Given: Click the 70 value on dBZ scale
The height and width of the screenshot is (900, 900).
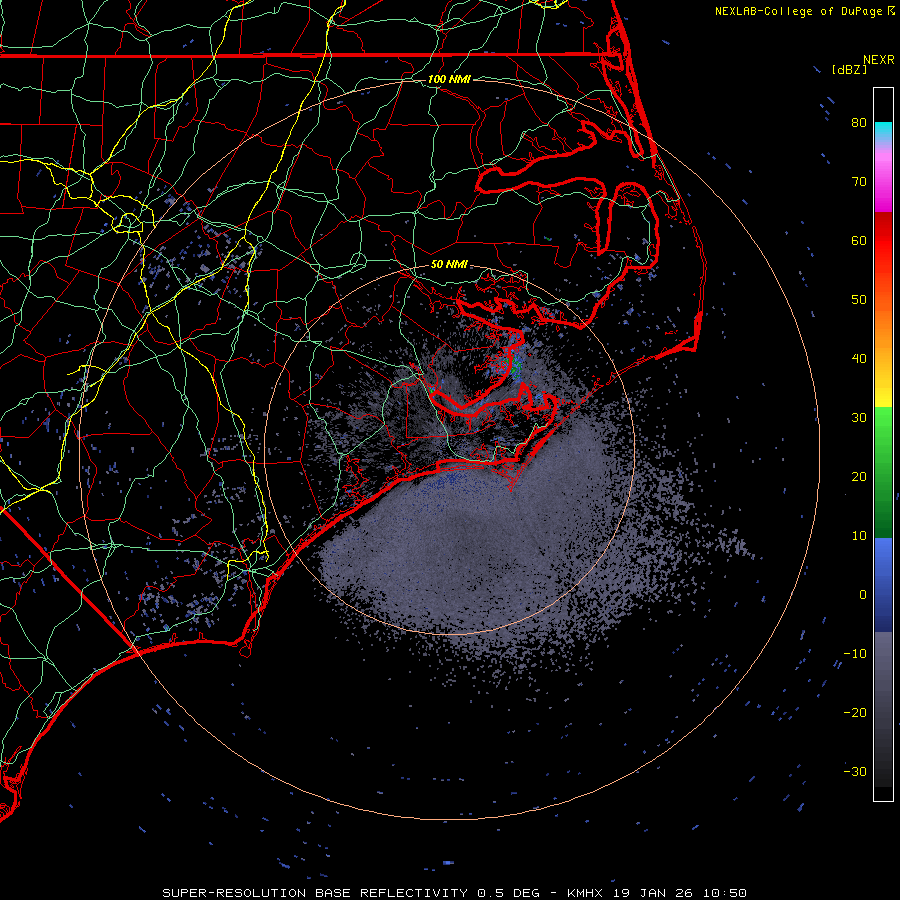Looking at the screenshot, I should point(859,181).
